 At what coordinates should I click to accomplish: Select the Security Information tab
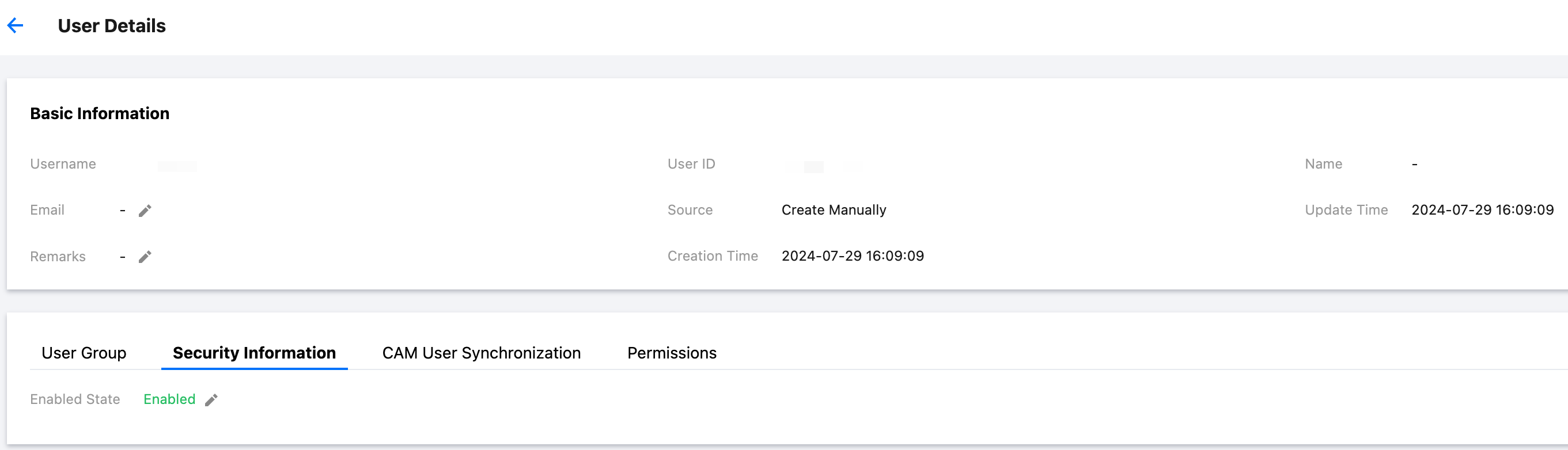tap(254, 353)
